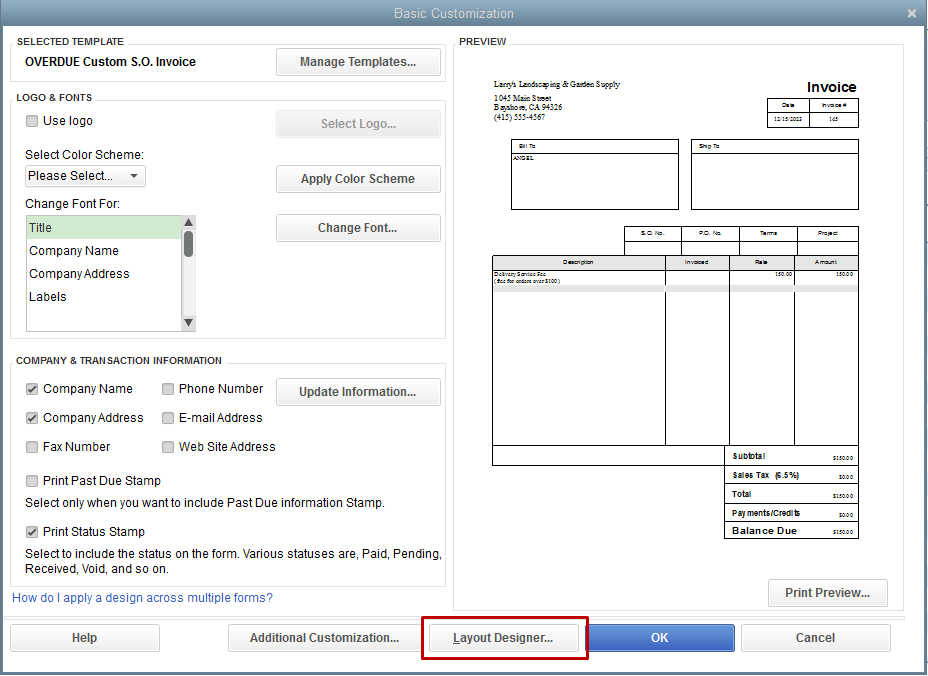Image resolution: width=928 pixels, height=676 pixels.
Task: Select Company Address in font list
Action: point(104,273)
